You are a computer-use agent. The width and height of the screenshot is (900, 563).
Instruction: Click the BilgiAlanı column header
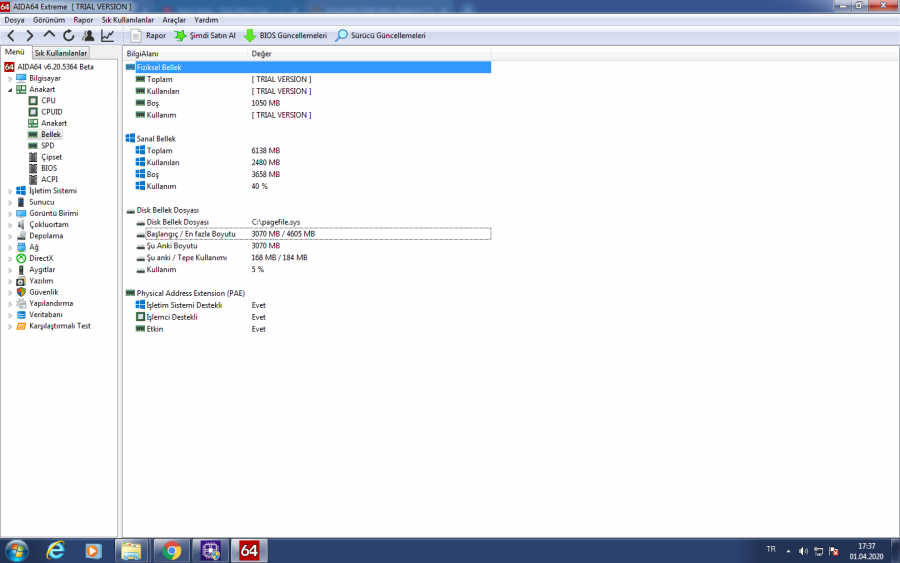tap(185, 54)
